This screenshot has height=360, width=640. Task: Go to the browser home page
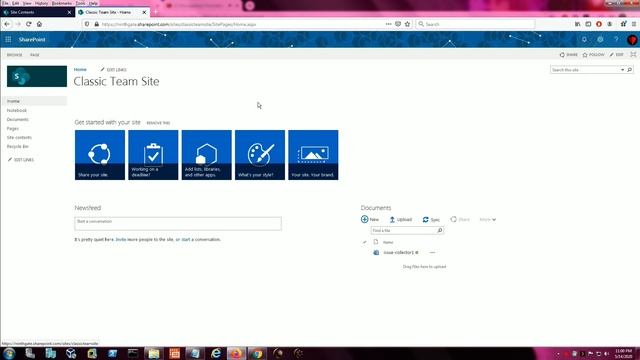39,24
